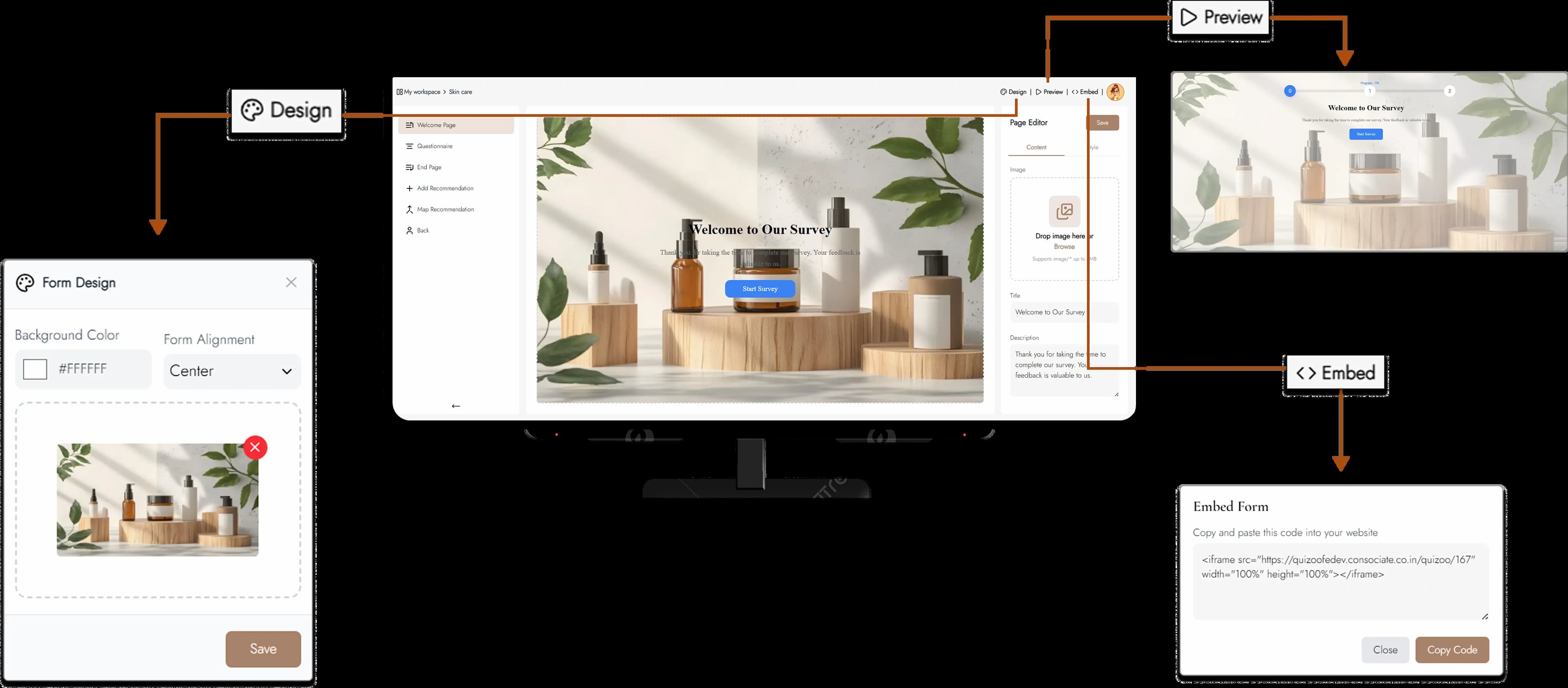This screenshot has width=1568, height=688.
Task: Open Map Recommendation in sidebar
Action: tap(445, 210)
